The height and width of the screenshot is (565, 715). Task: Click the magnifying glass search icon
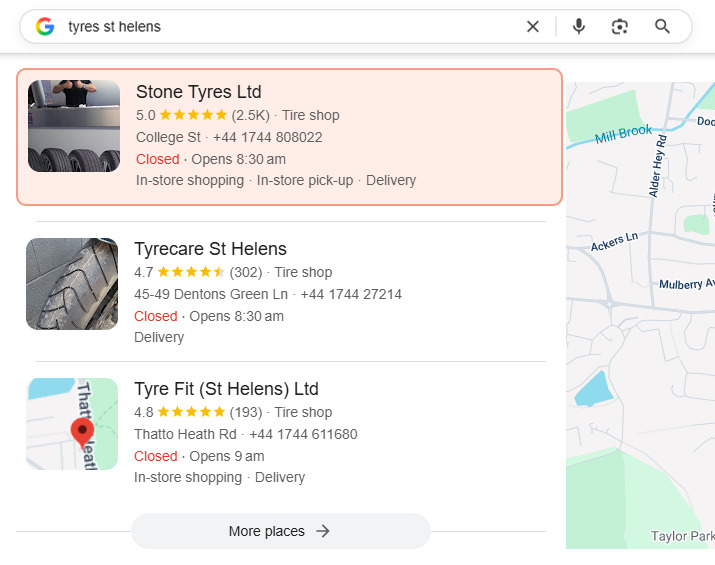[x=662, y=27]
